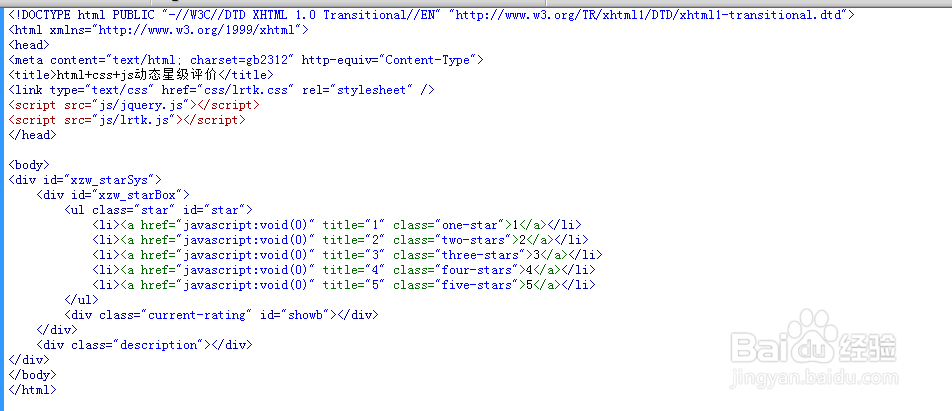This screenshot has width=952, height=411.
Task: Click the opening body tag
Action: click(x=29, y=165)
